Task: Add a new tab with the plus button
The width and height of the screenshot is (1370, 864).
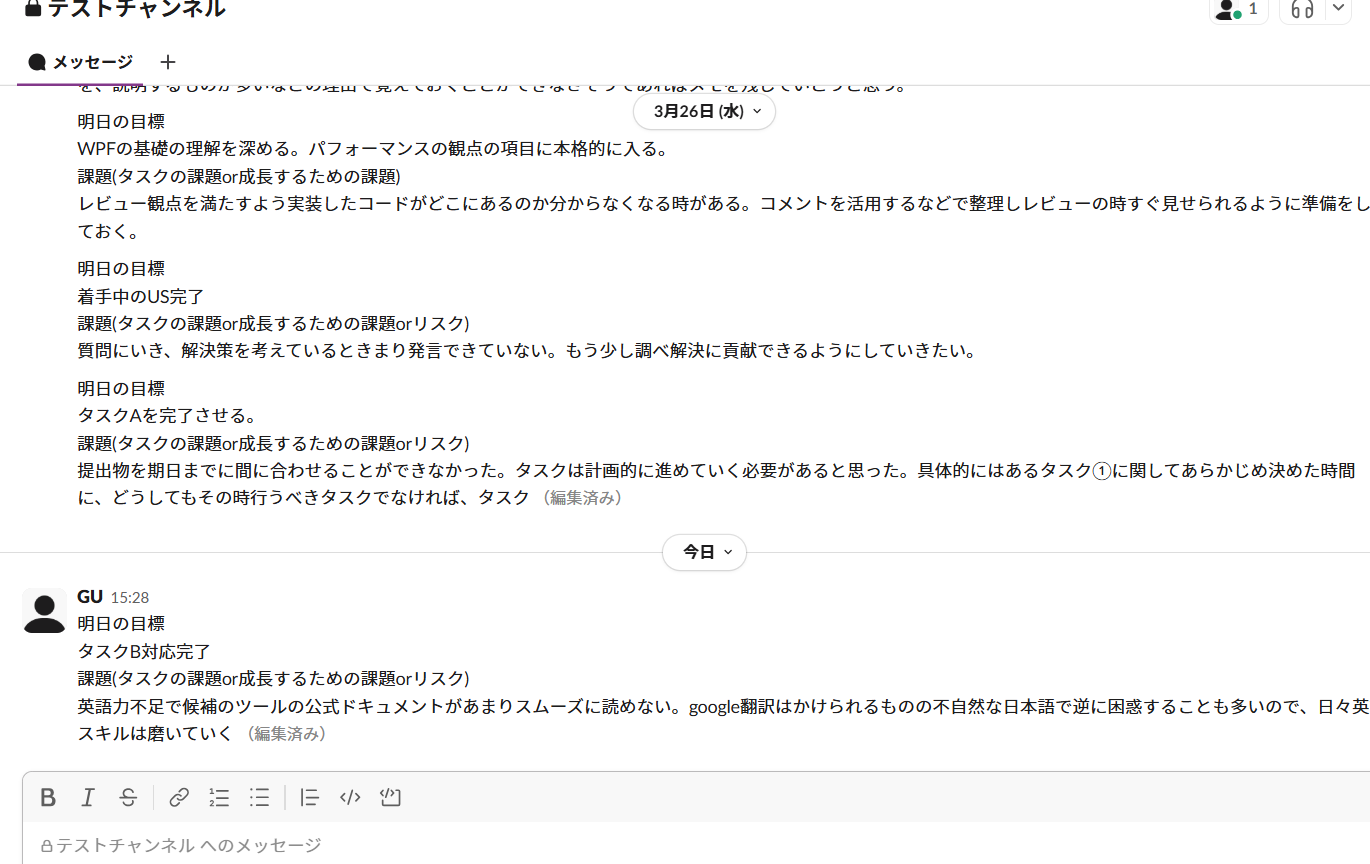Action: pos(167,61)
